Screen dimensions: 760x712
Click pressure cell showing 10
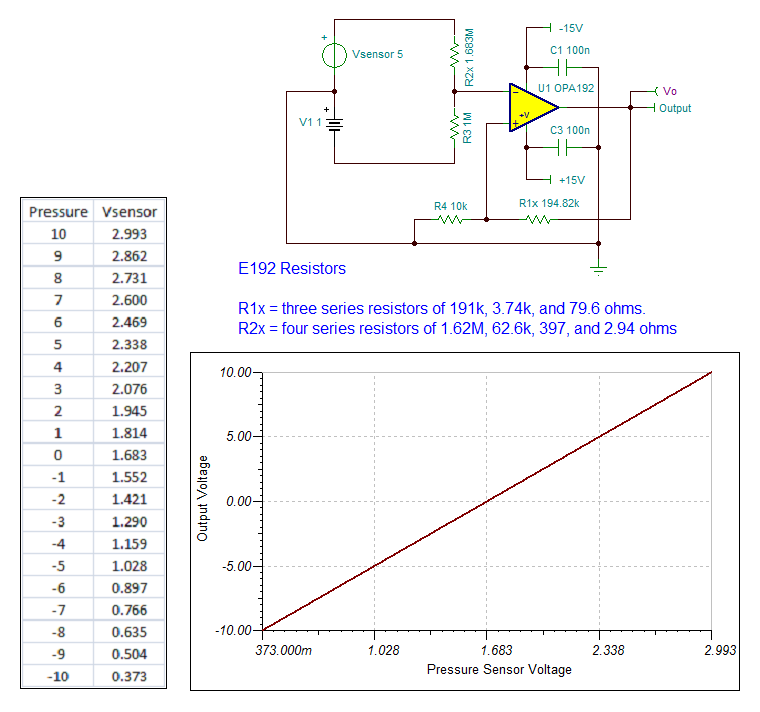(x=58, y=234)
